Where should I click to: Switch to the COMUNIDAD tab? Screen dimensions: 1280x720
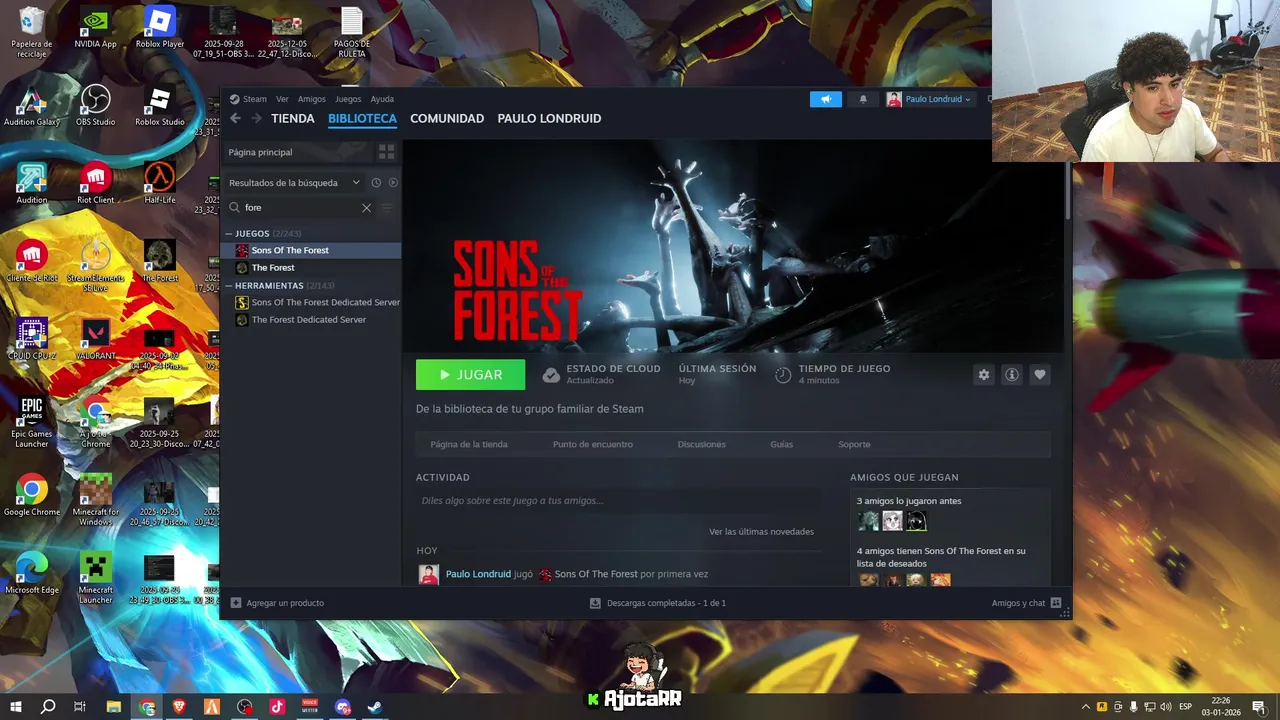click(447, 118)
